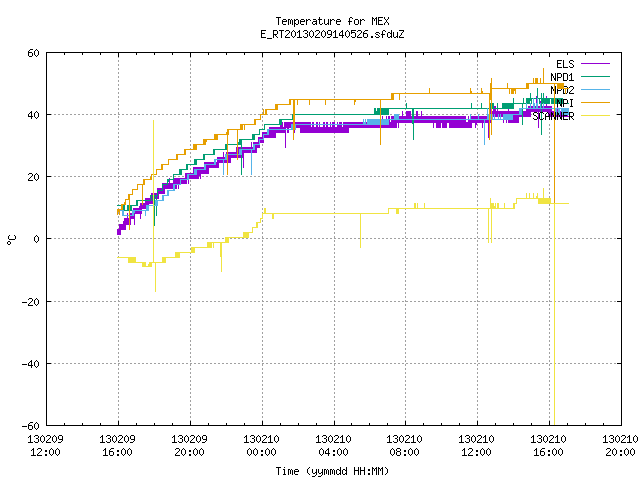Click the y-axis value 40
Viewport: 640px width, 480px height.
[x=33, y=115]
